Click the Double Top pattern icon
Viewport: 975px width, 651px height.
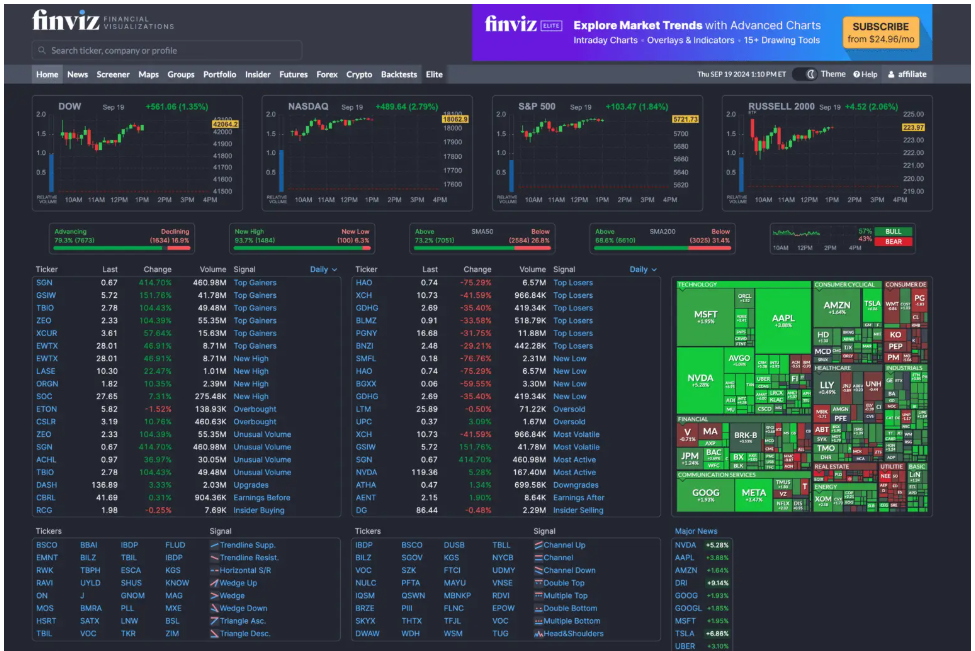click(x=537, y=583)
